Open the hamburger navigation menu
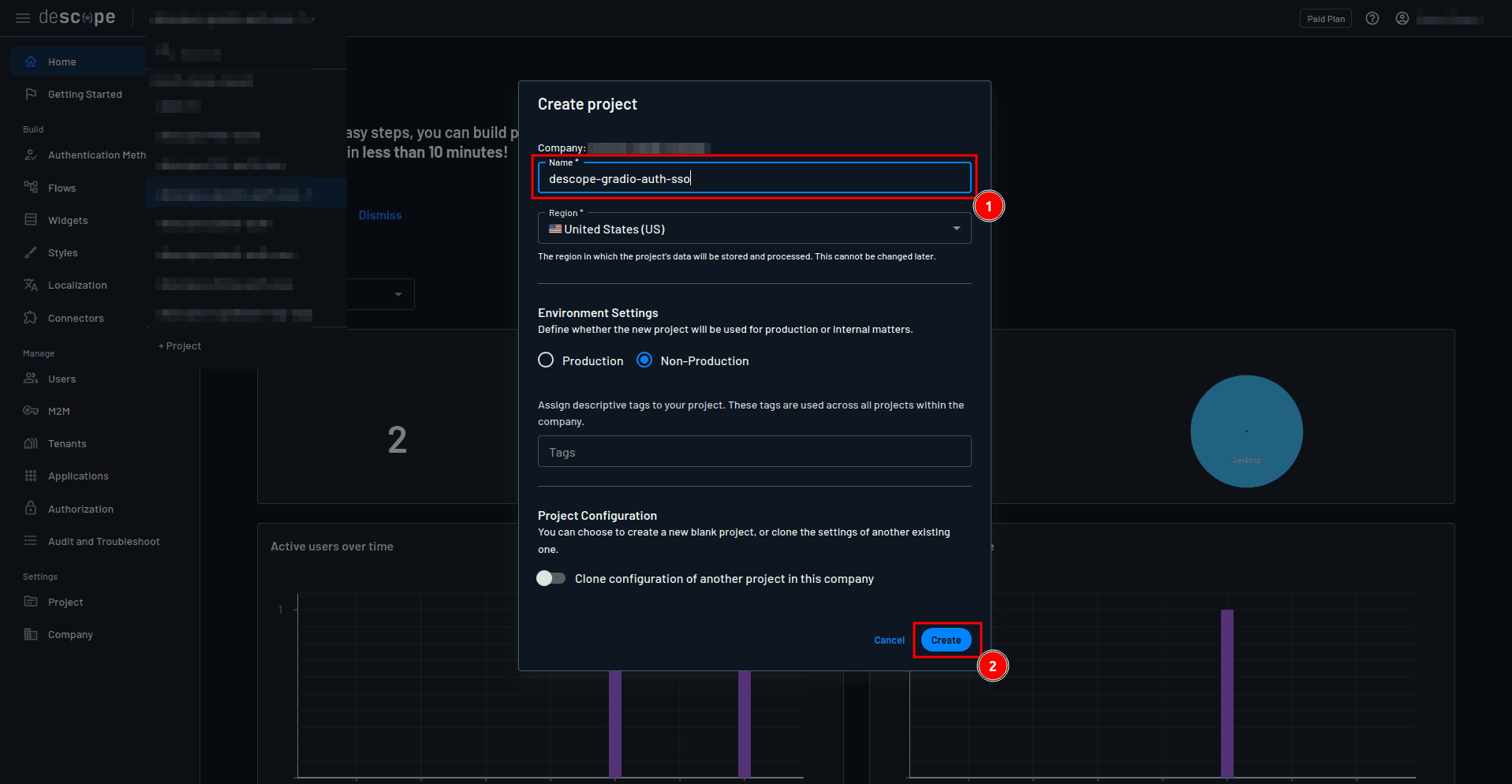 (22, 17)
